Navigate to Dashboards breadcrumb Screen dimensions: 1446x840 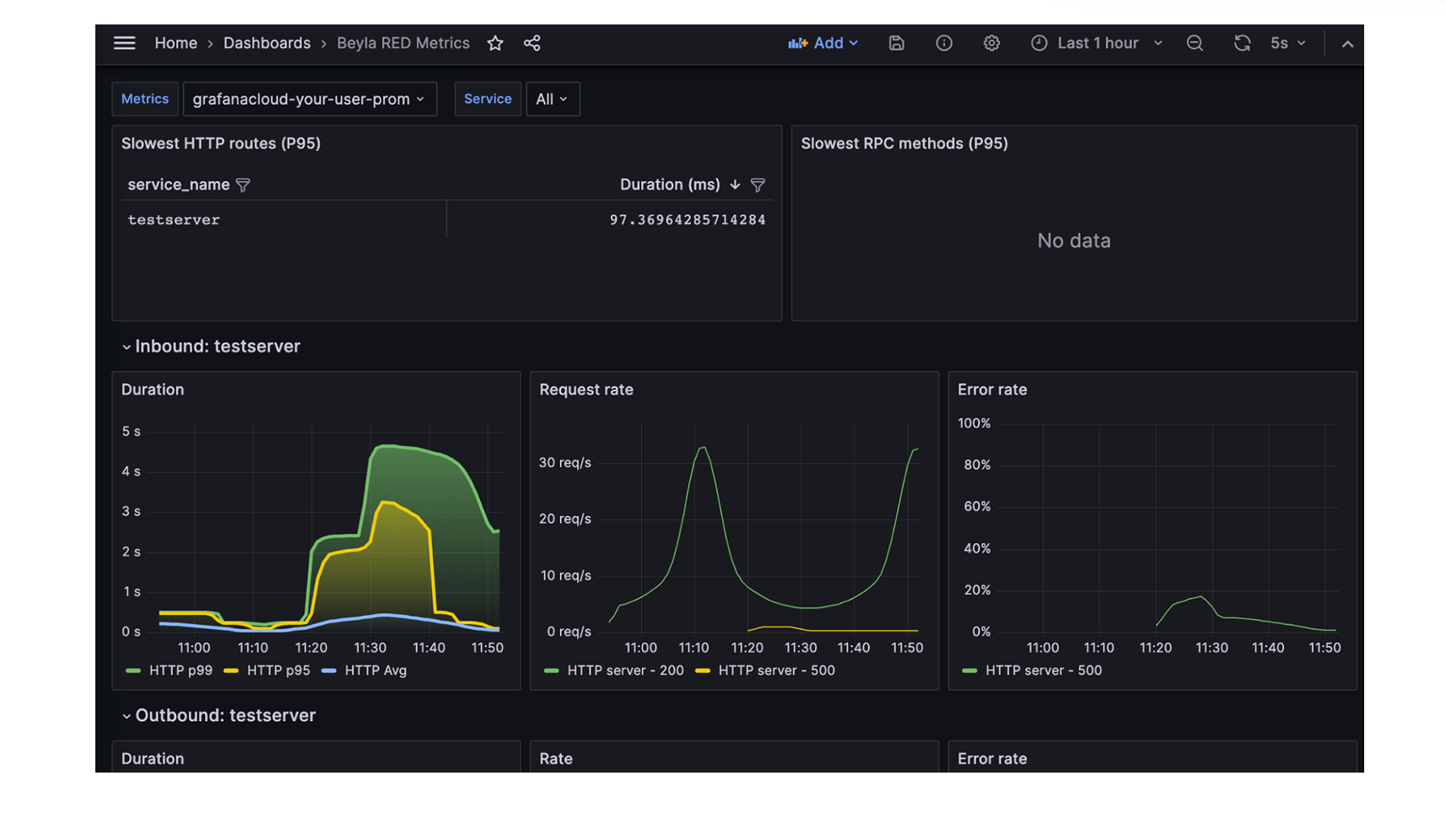tap(267, 43)
